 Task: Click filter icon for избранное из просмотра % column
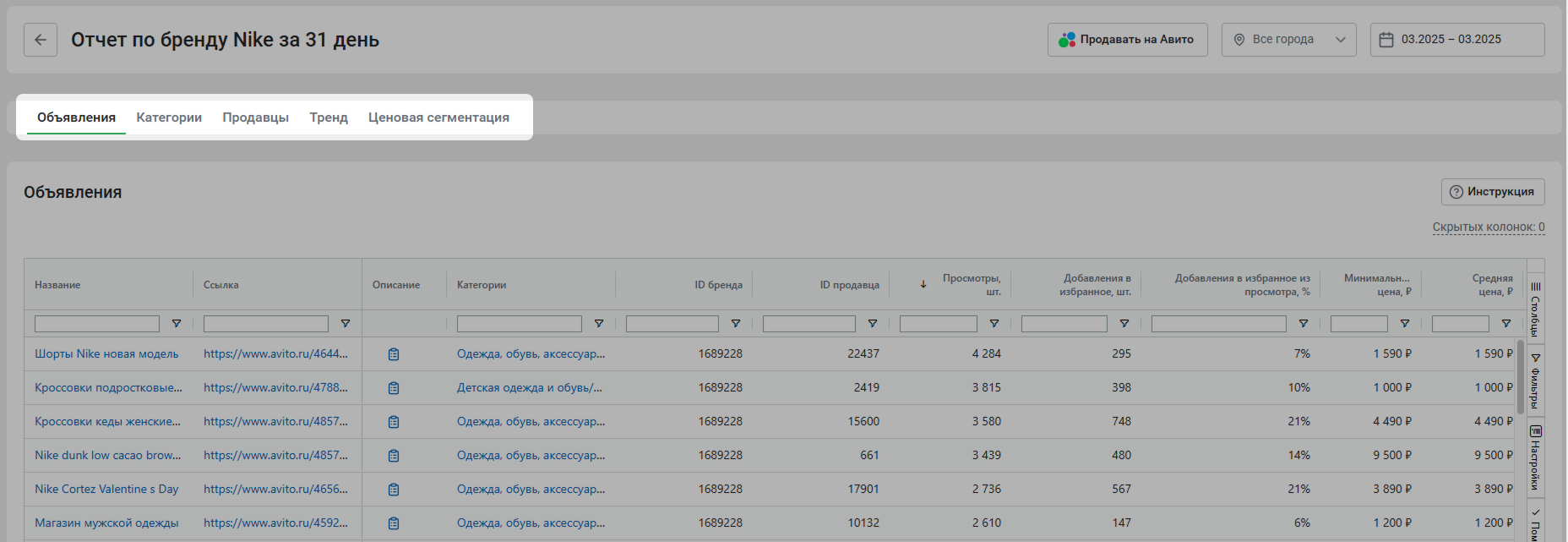pos(1304,324)
